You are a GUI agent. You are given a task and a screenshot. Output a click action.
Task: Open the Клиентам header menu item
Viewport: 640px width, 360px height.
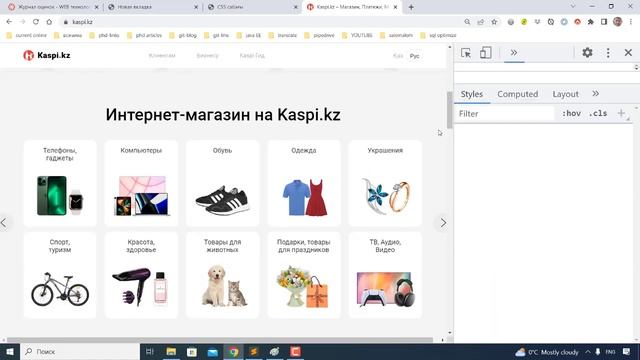pos(162,56)
